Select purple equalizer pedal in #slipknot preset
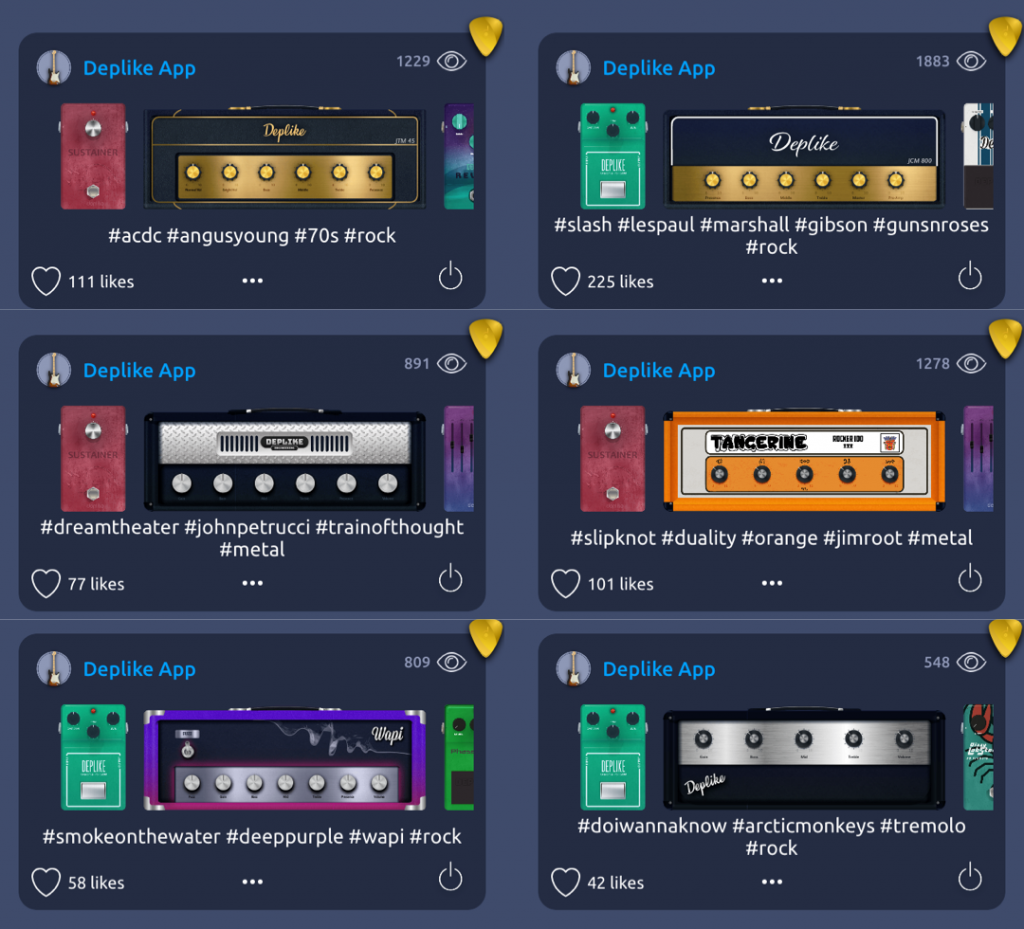 click(x=978, y=459)
